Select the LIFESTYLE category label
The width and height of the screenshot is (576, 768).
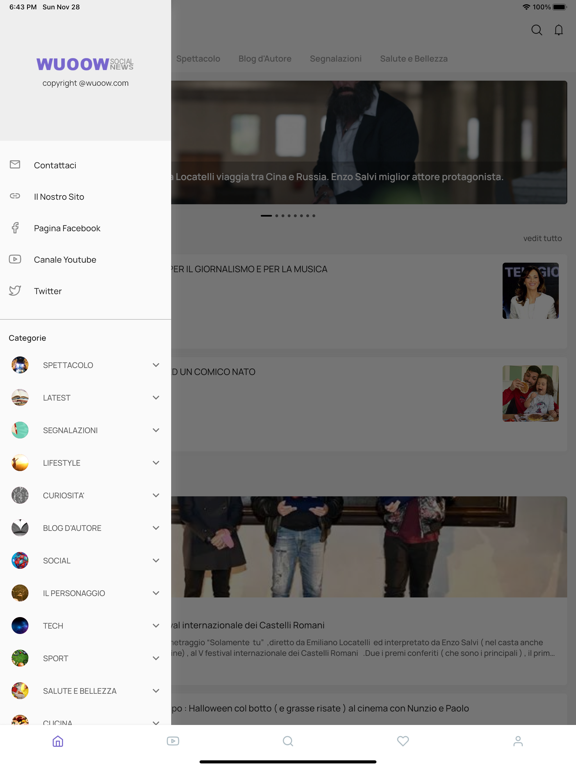[x=61, y=463]
